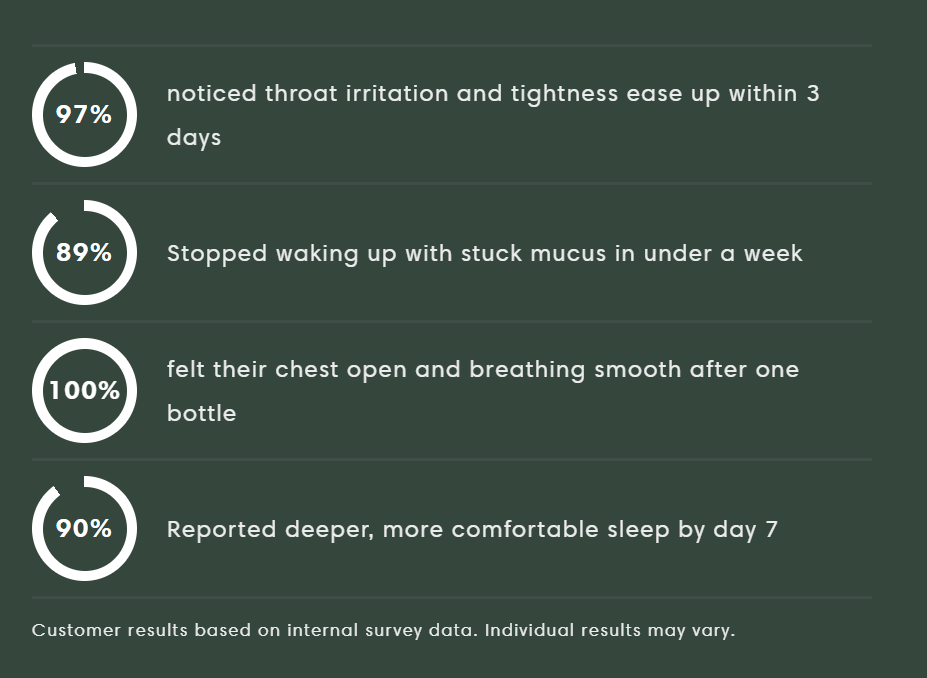
Task: Click the stuck mucus statement text
Action: (x=484, y=254)
